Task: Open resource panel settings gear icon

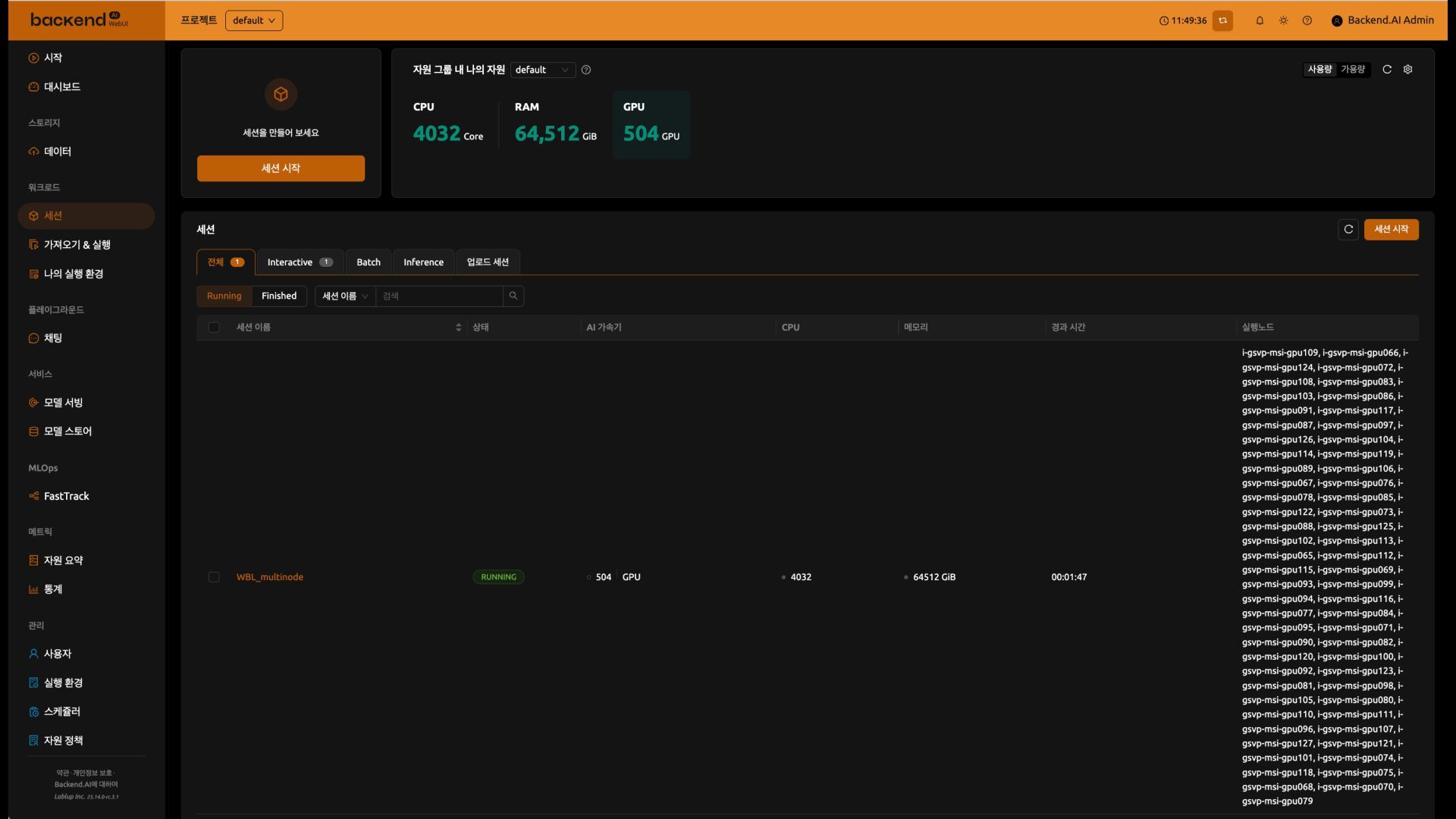Action: tap(1407, 69)
